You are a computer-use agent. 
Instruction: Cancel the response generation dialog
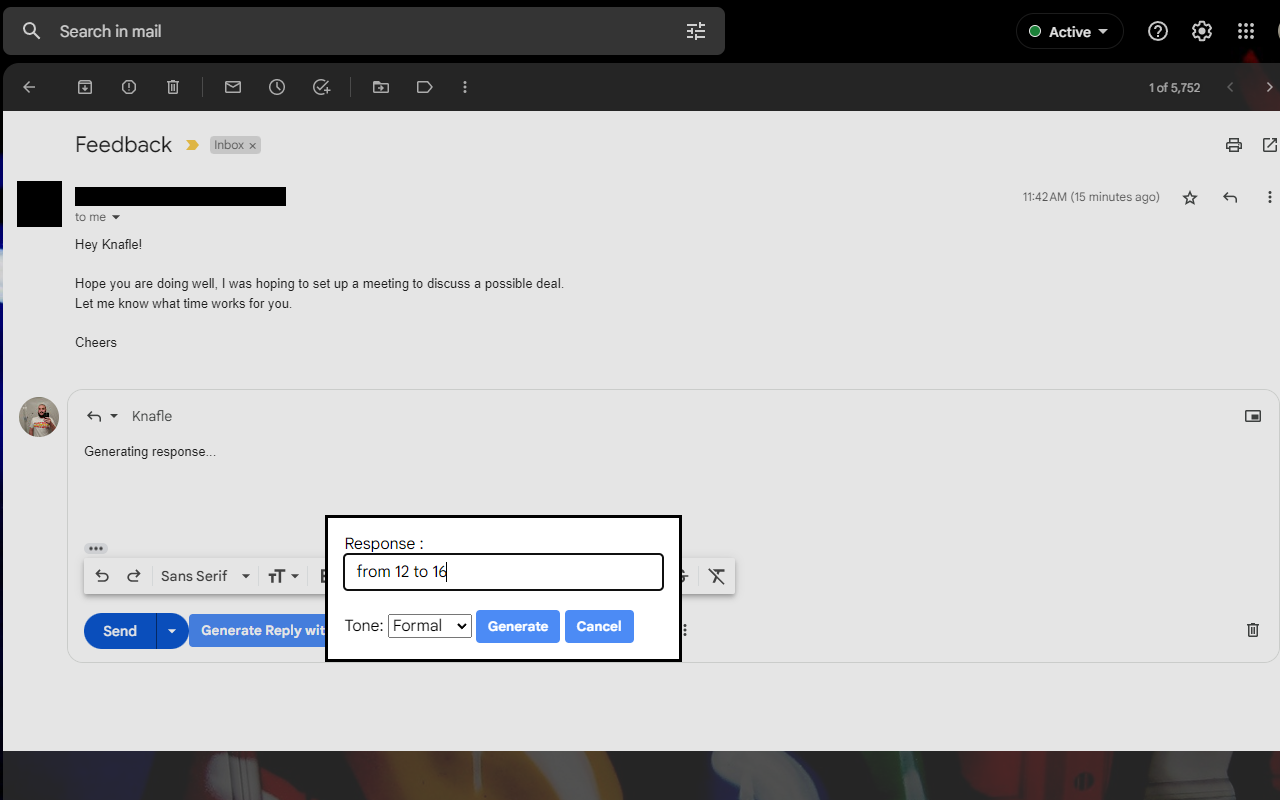pyautogui.click(x=599, y=626)
